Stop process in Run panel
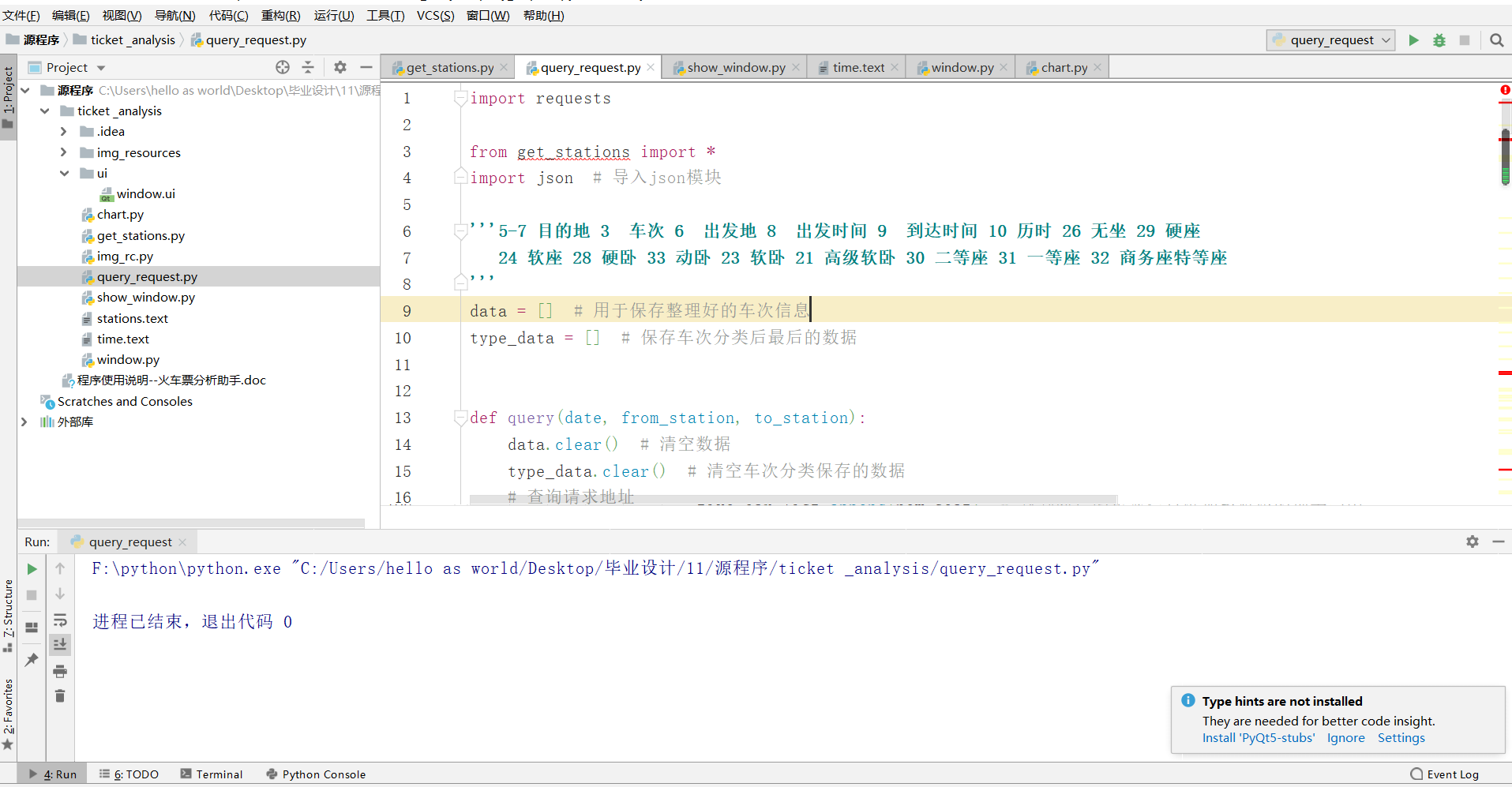The image size is (1512, 787). tap(32, 595)
